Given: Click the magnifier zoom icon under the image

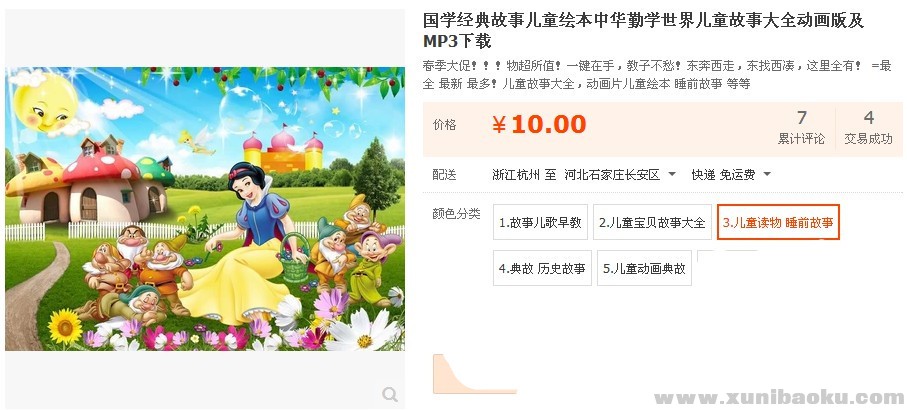Looking at the screenshot, I should tap(390, 394).
